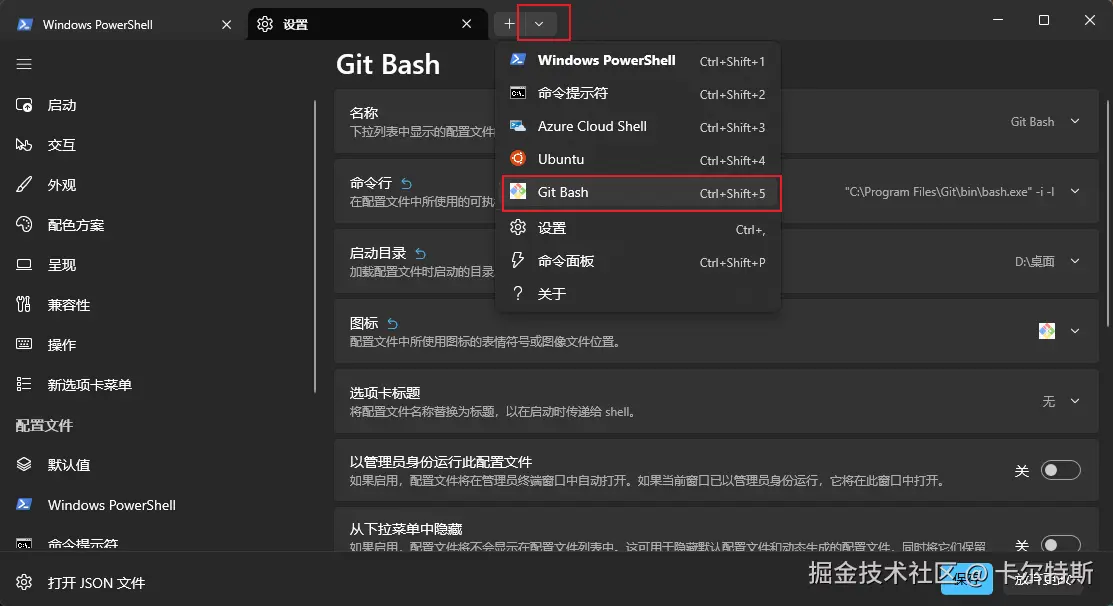Screen dimensions: 1113x606
Task: Enable the 以管理员身份运行此配置文件 toggle
Action: coord(1060,469)
